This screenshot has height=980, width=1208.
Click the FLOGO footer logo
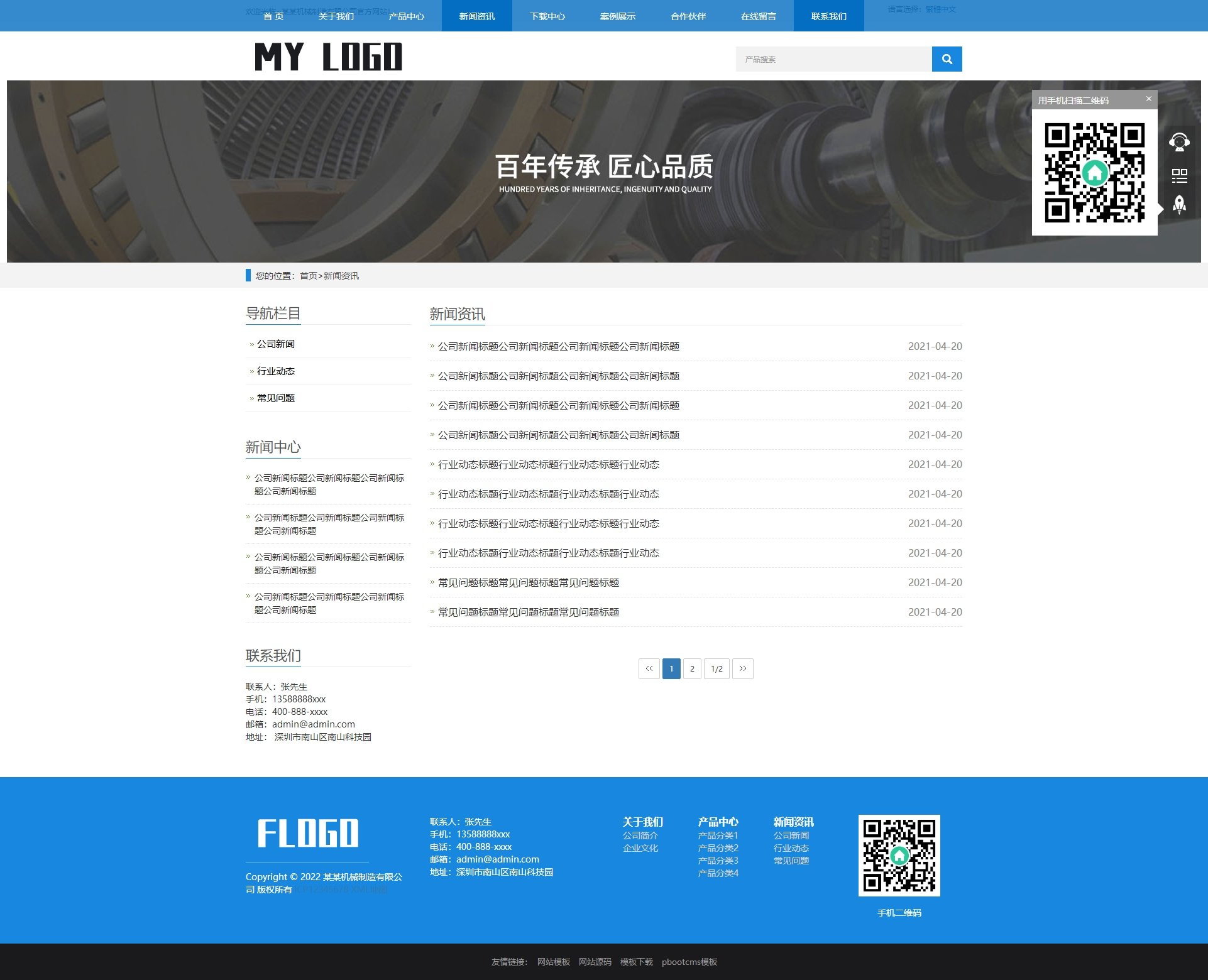pyautogui.click(x=307, y=834)
